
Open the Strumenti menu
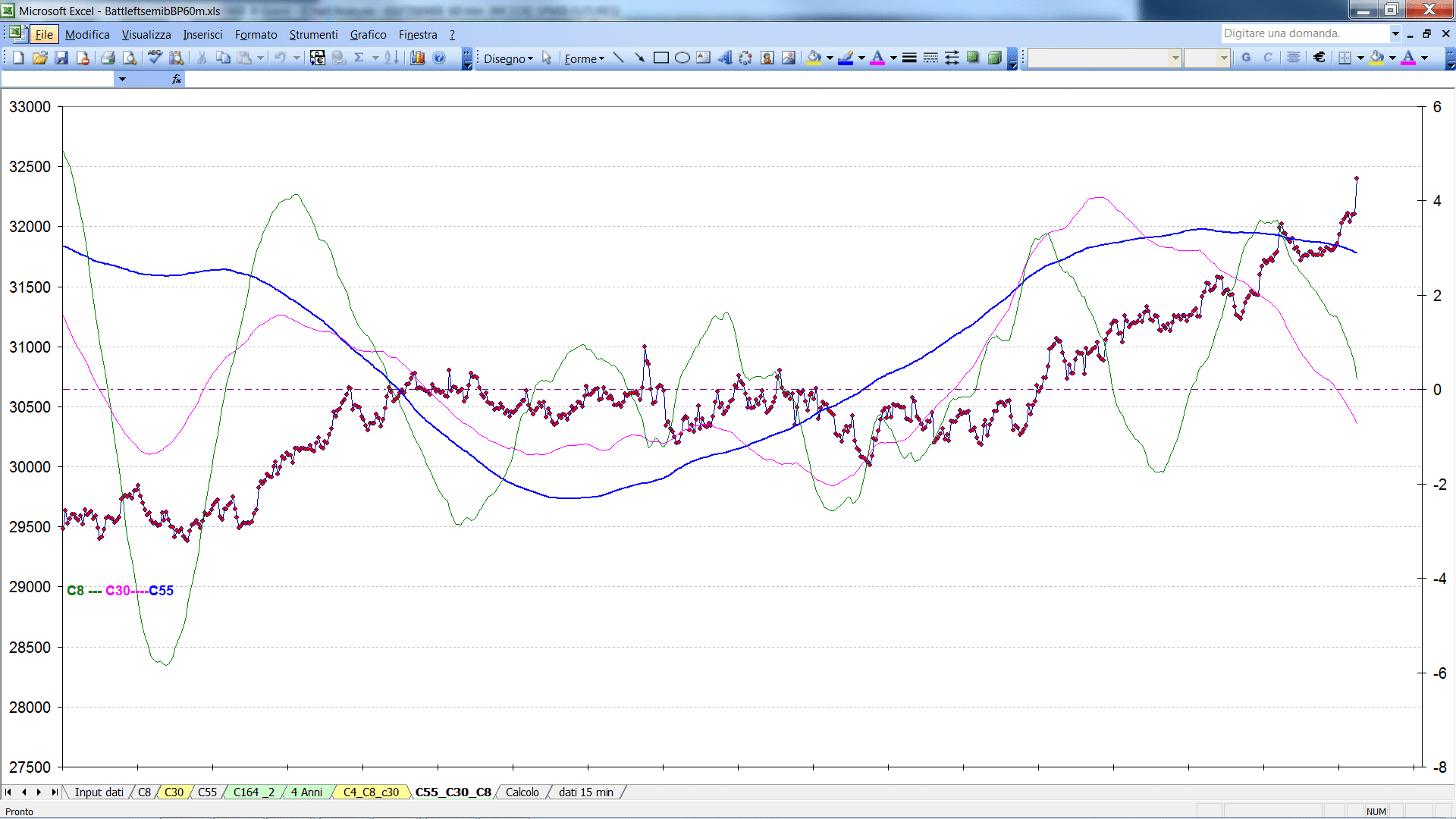pos(313,34)
